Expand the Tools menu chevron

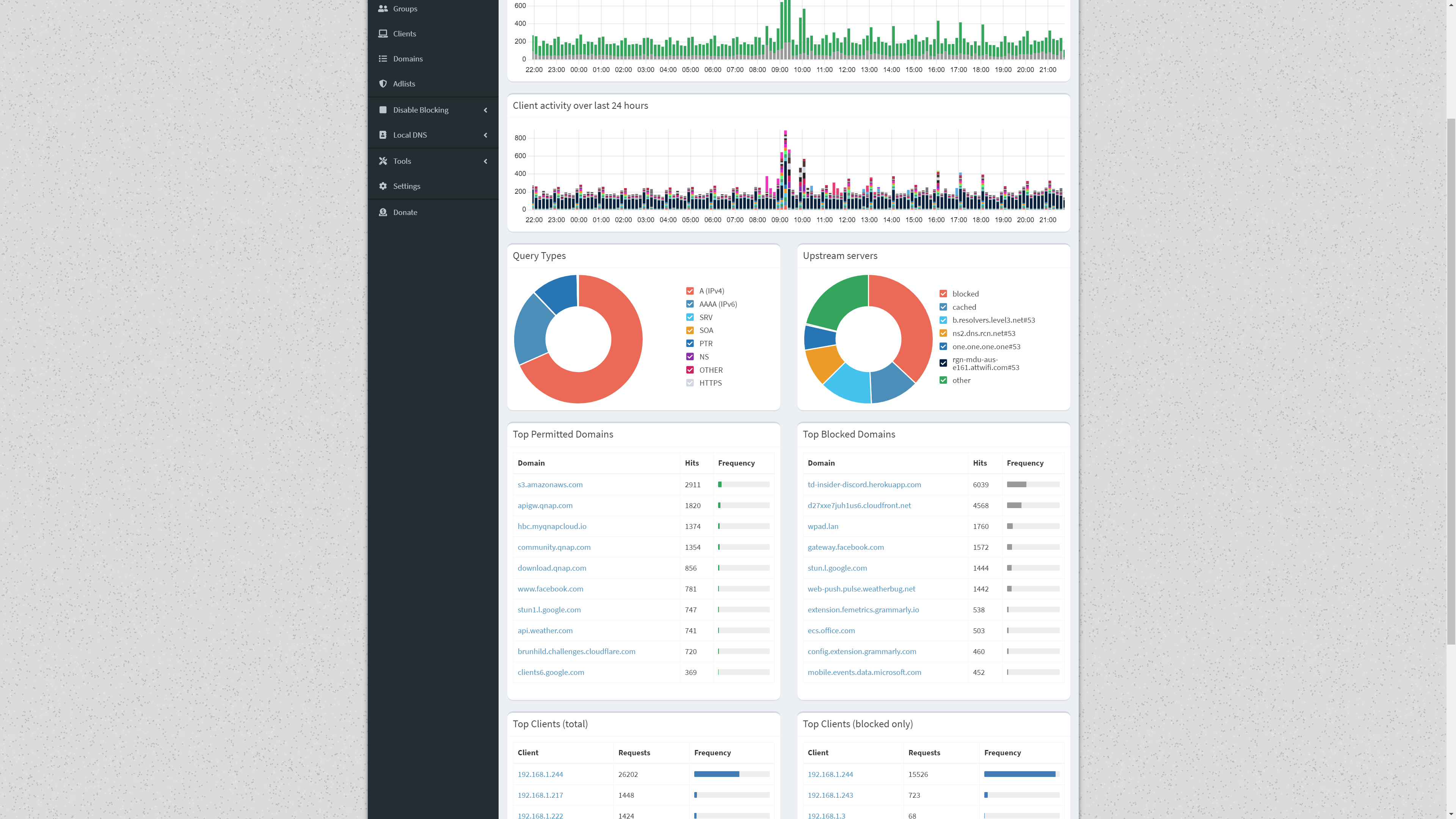[x=485, y=161]
